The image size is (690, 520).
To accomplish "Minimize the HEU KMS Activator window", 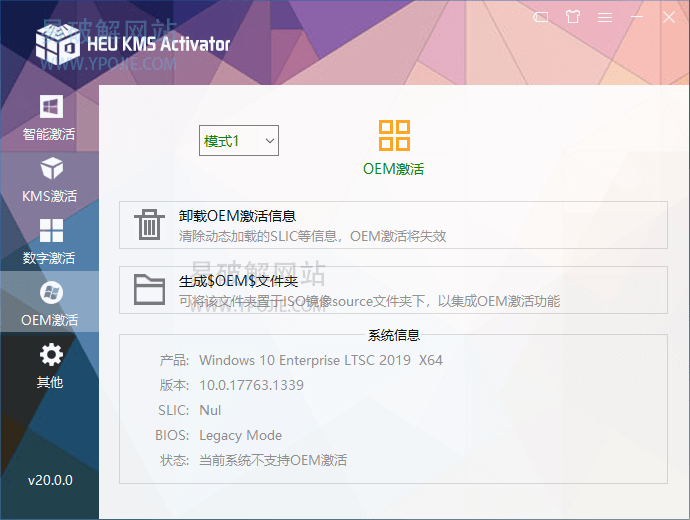I will [x=637, y=17].
